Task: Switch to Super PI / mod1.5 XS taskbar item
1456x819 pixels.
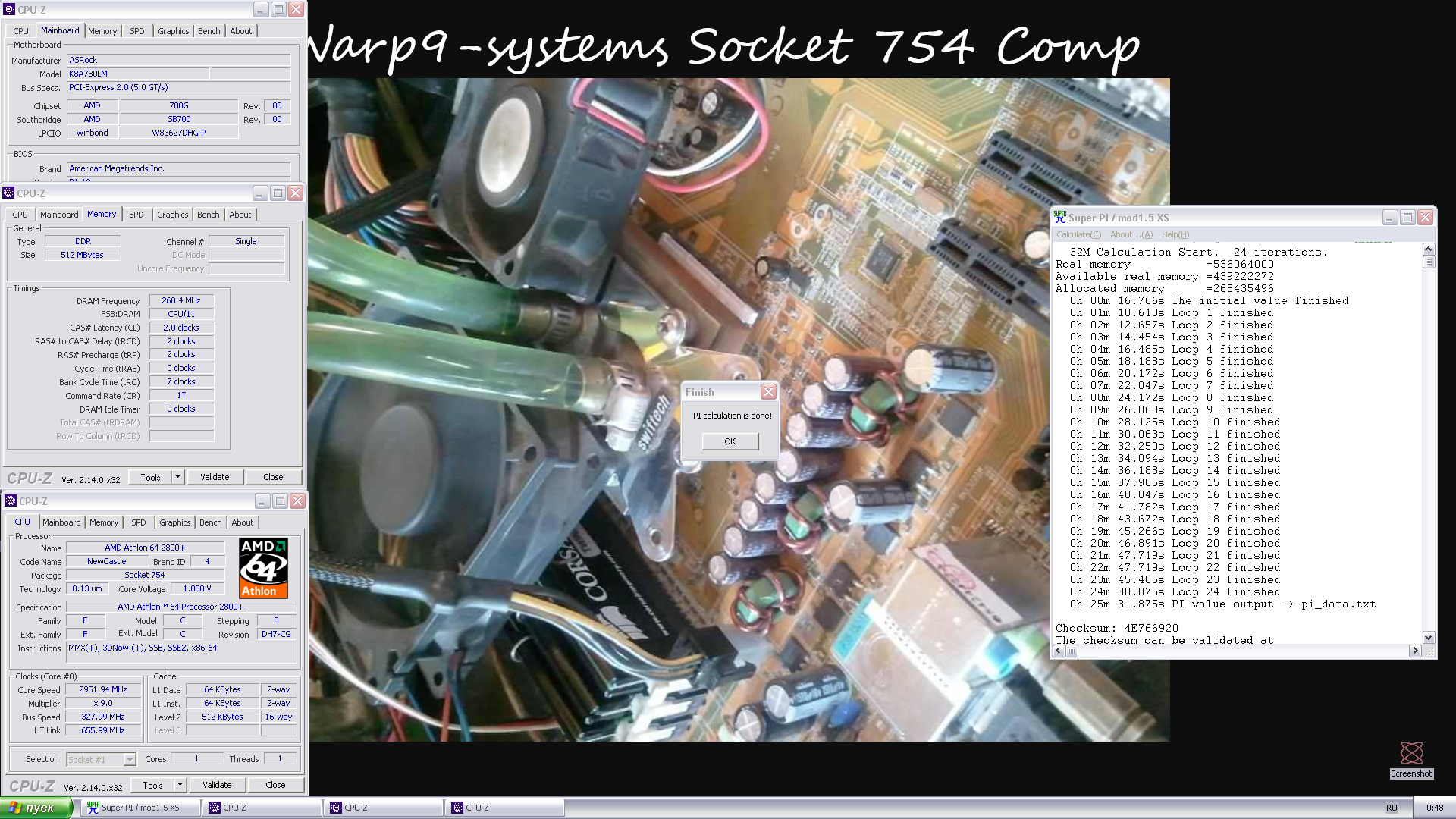Action: tap(140, 808)
